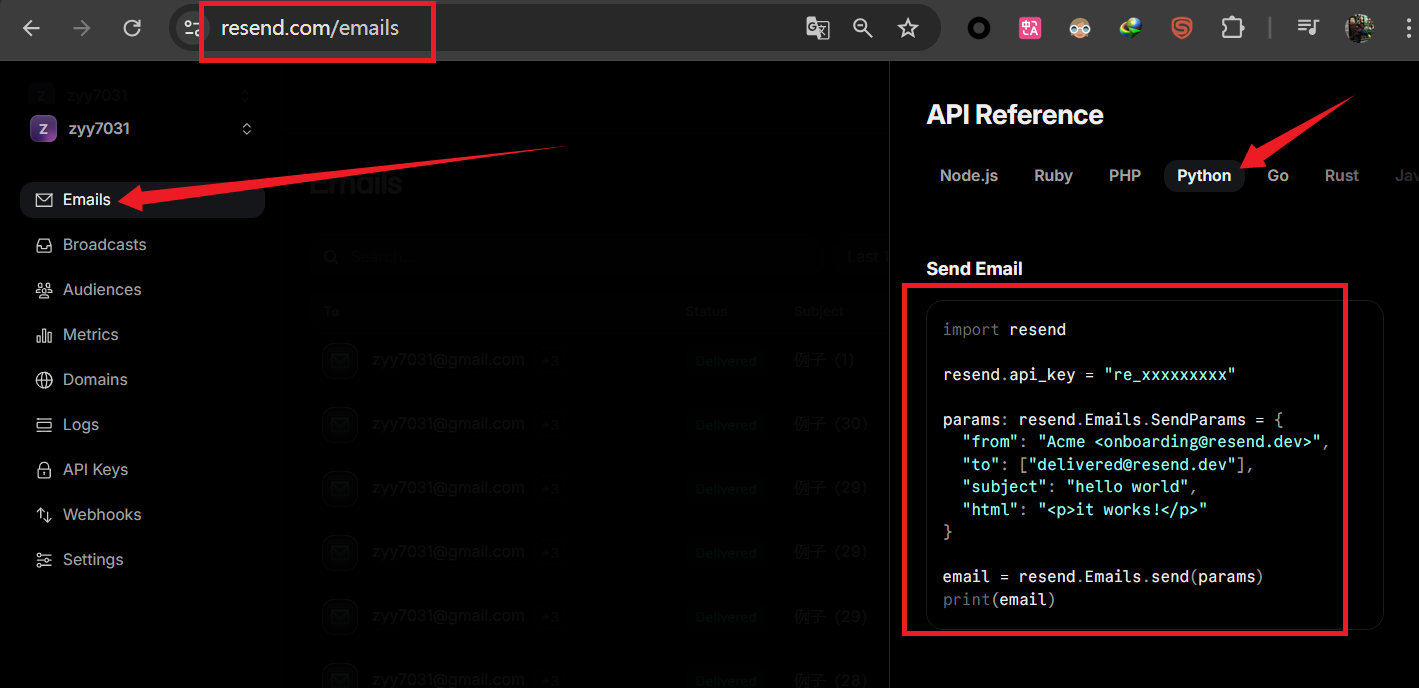Click the API Keys lock icon
The height and width of the screenshot is (688, 1419).
44,470
